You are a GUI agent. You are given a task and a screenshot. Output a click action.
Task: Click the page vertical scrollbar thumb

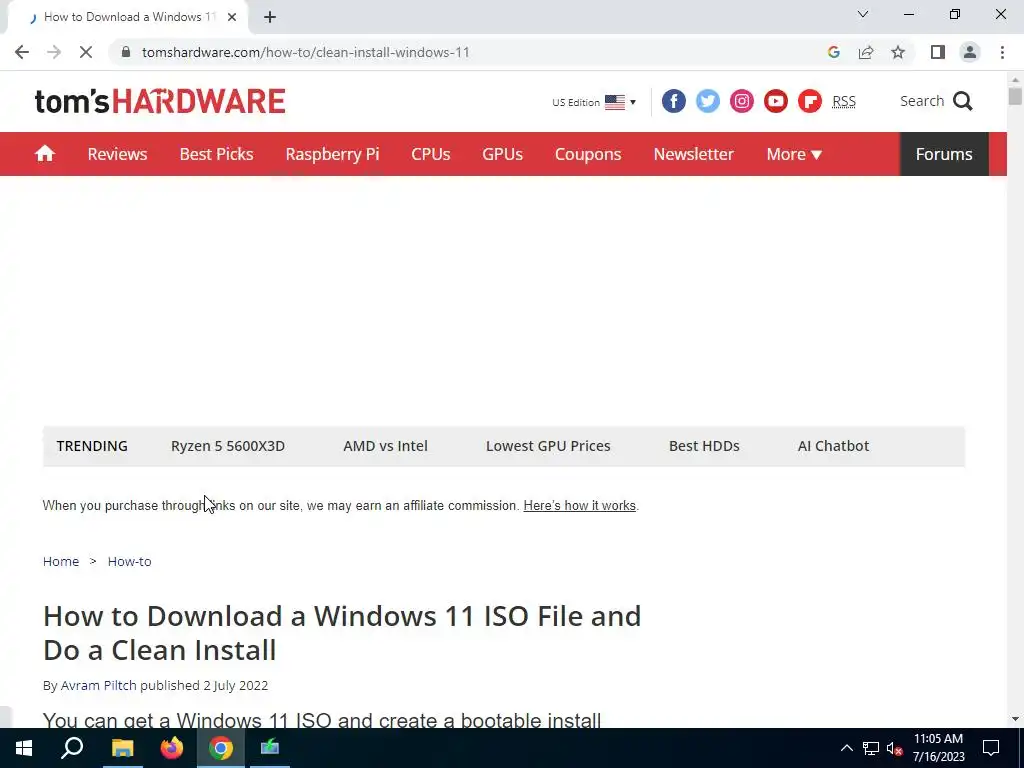pyautogui.click(x=1015, y=96)
